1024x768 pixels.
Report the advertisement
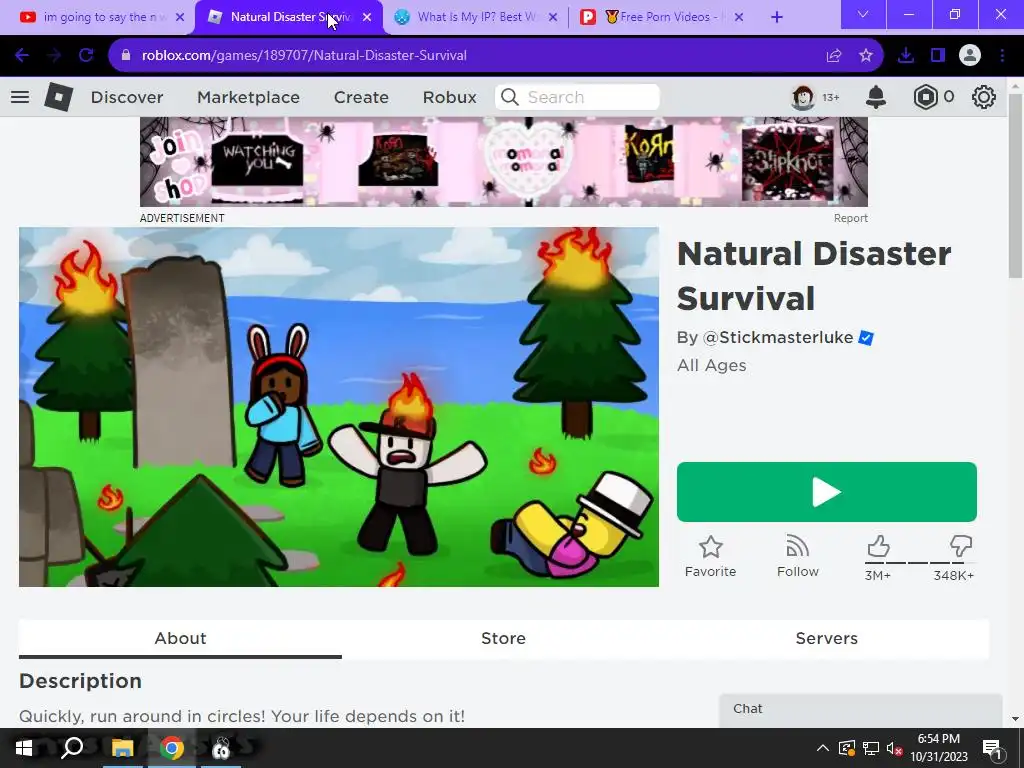850,218
